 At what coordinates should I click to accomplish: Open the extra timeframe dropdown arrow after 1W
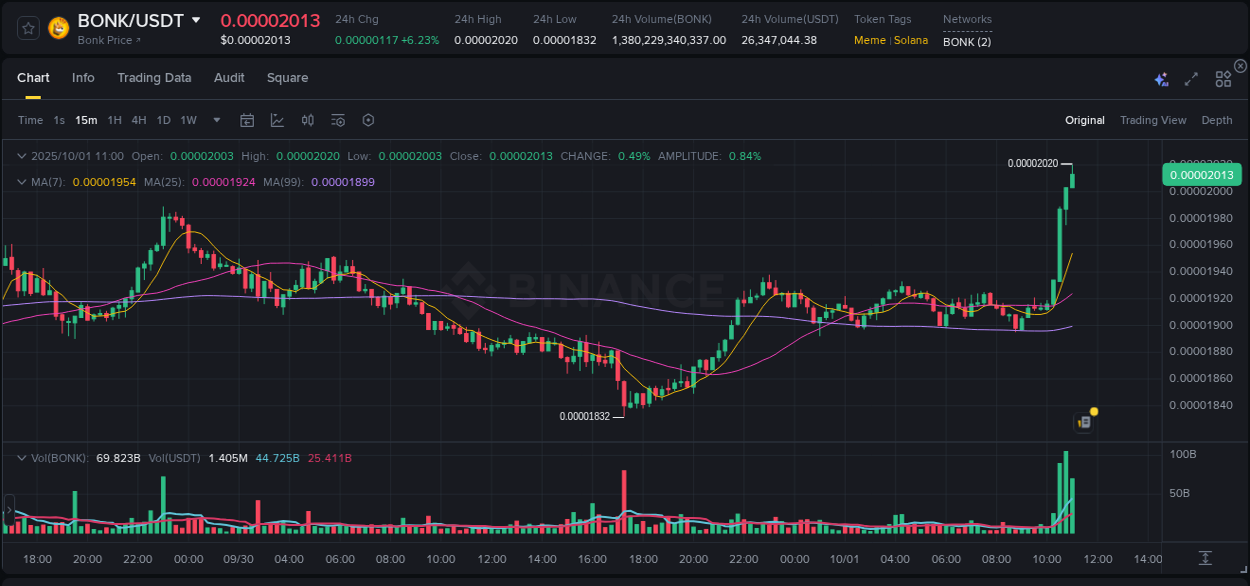click(215, 120)
